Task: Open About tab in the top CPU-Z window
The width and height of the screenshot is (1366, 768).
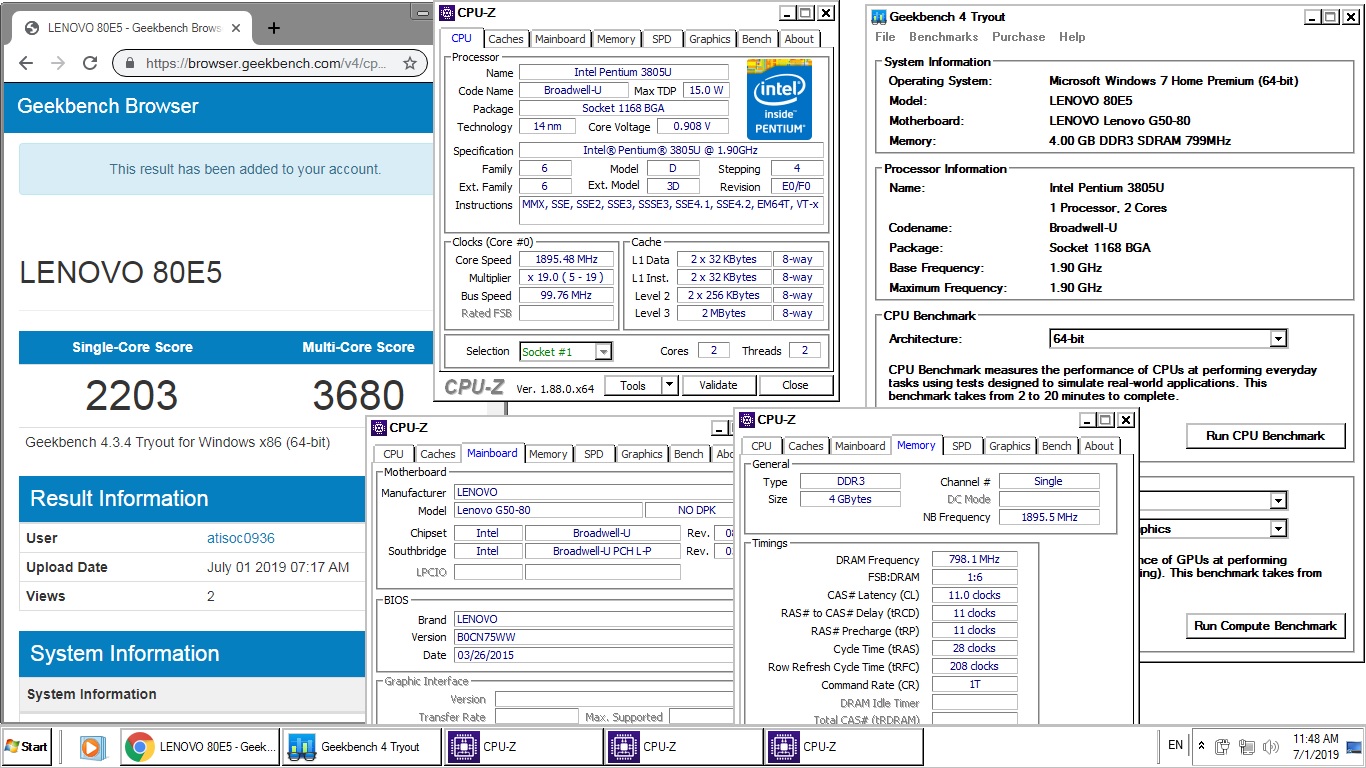Action: pos(799,39)
